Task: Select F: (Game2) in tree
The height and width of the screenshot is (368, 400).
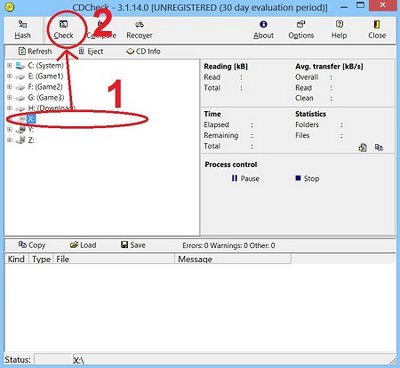Action: pyautogui.click(x=45, y=87)
